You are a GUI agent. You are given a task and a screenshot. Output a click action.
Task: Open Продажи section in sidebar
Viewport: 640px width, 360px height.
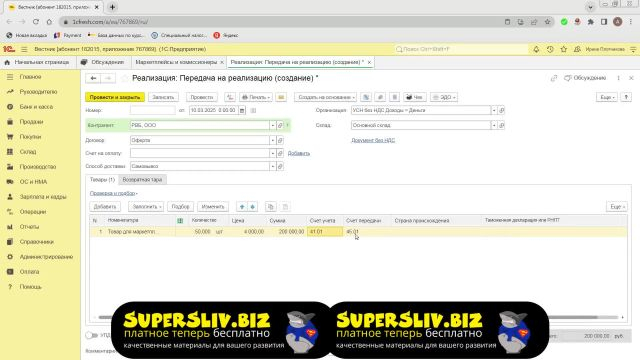(31, 122)
